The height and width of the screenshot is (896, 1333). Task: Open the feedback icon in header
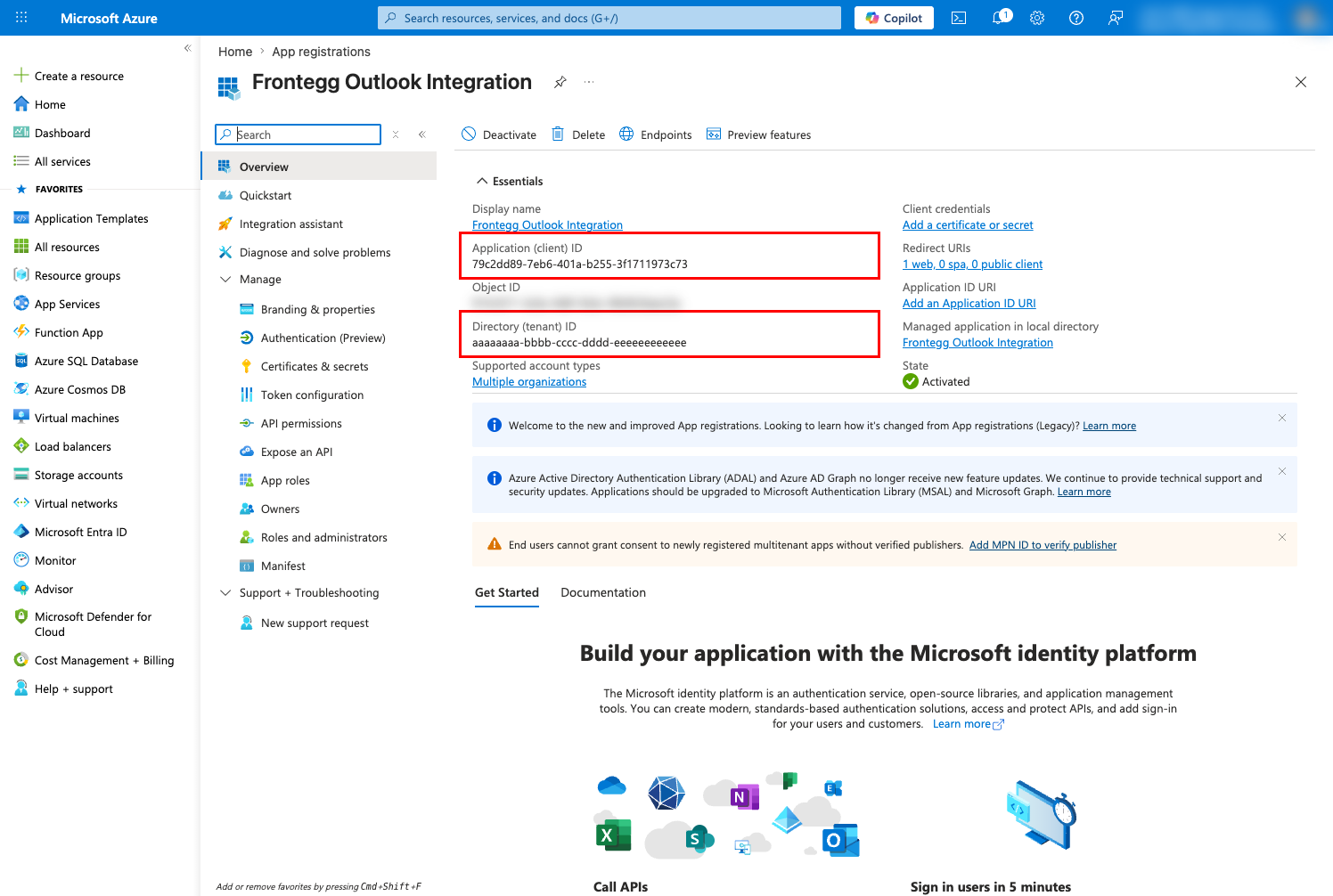[1116, 18]
